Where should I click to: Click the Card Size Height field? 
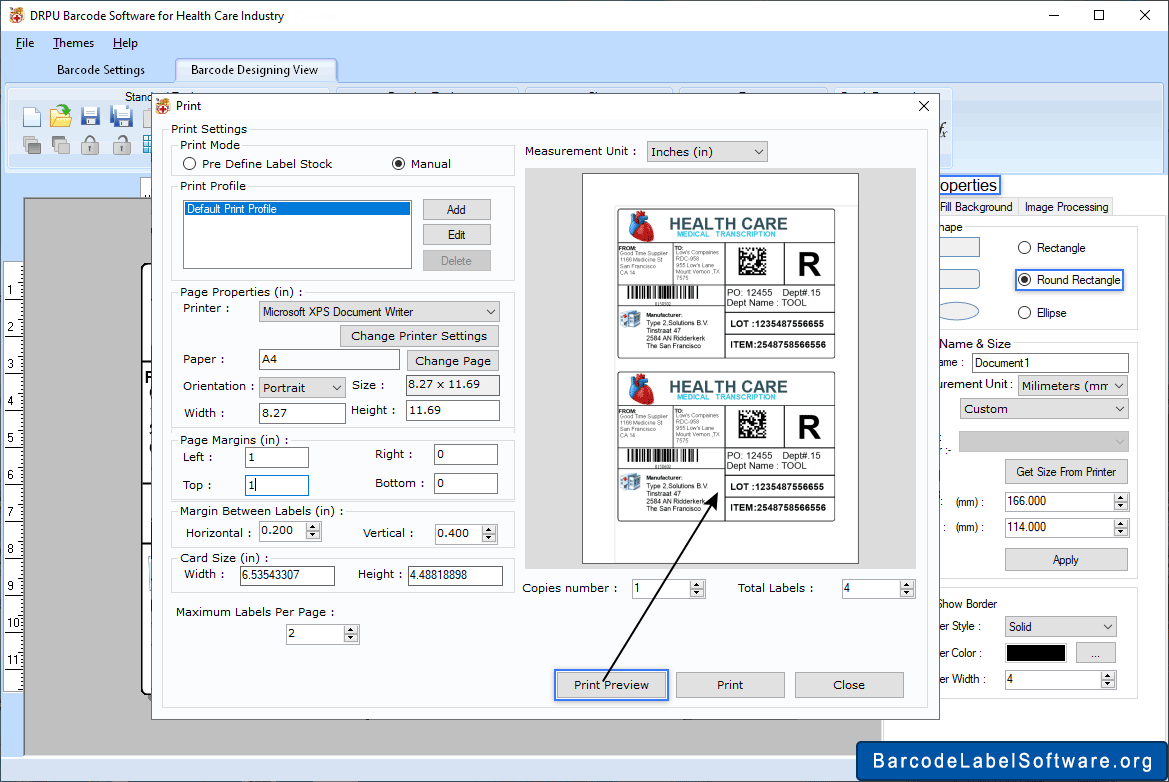pyautogui.click(x=456, y=575)
